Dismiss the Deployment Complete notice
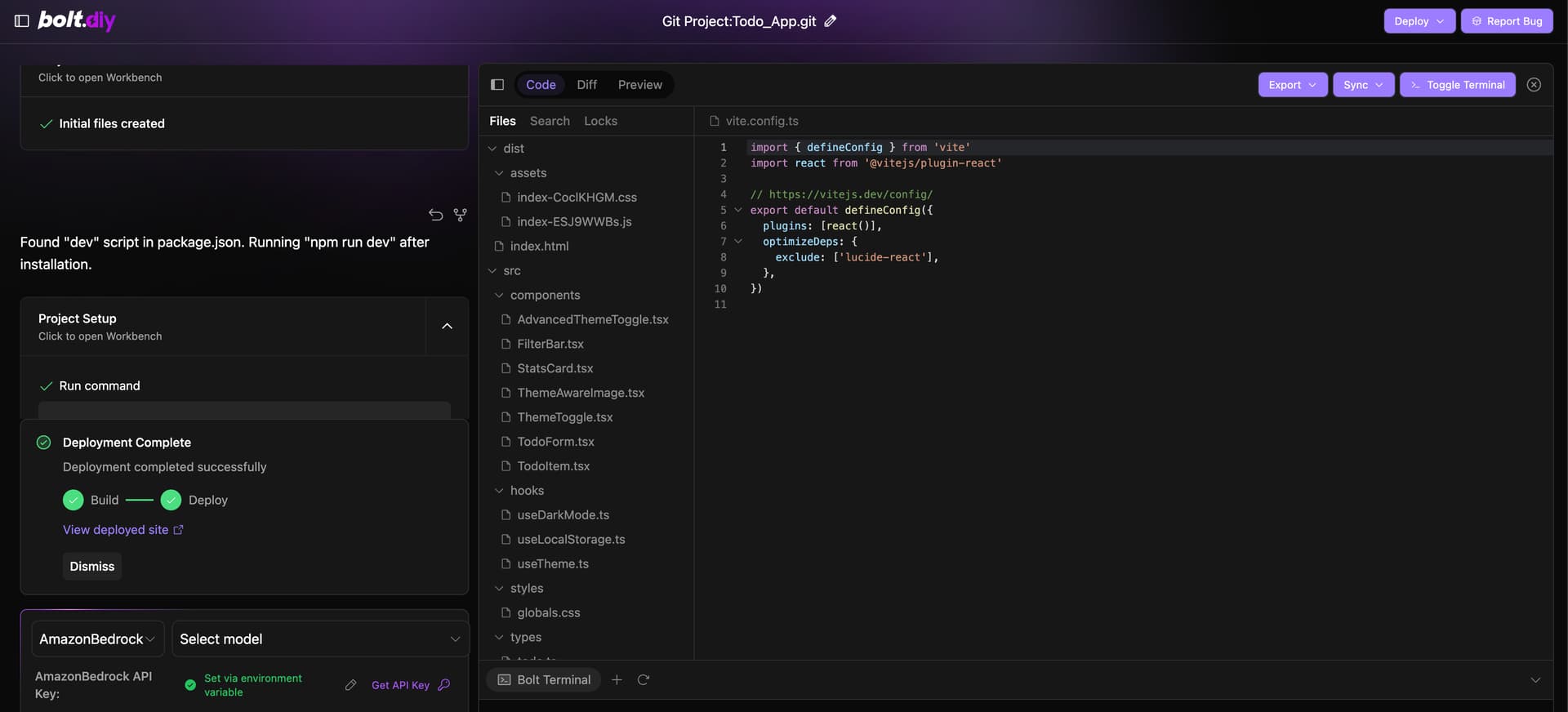 92,567
